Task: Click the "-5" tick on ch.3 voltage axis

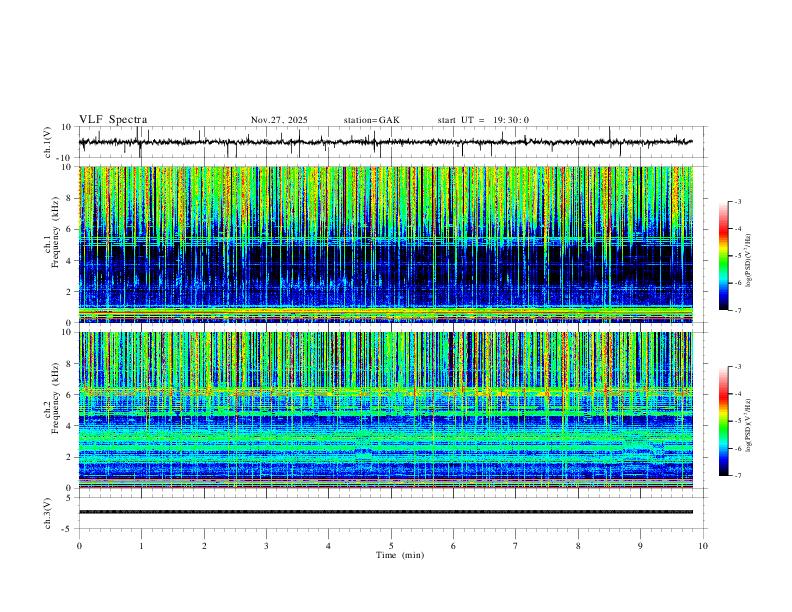Action: 68,529
